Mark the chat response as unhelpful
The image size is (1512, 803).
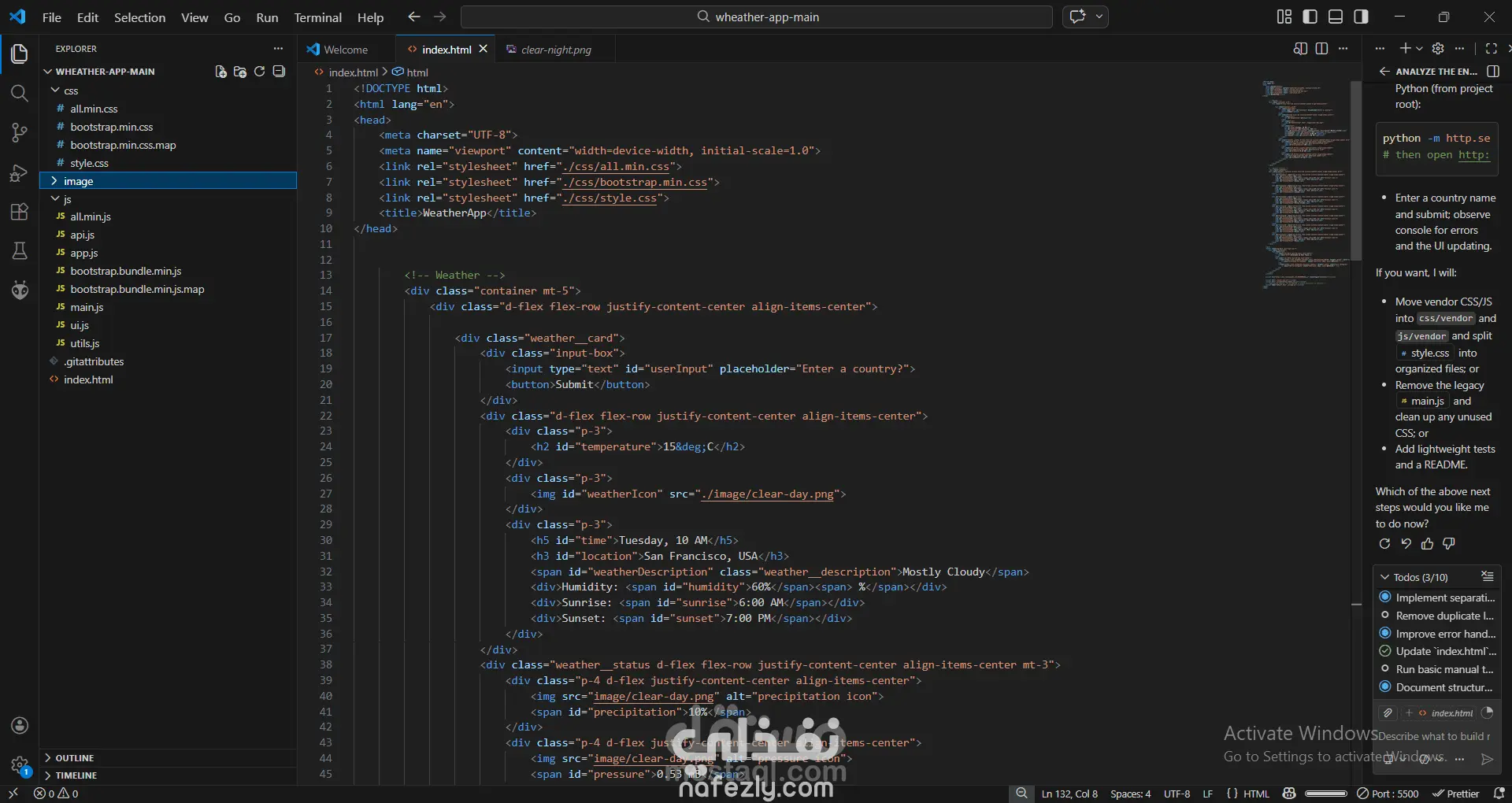pyautogui.click(x=1448, y=544)
